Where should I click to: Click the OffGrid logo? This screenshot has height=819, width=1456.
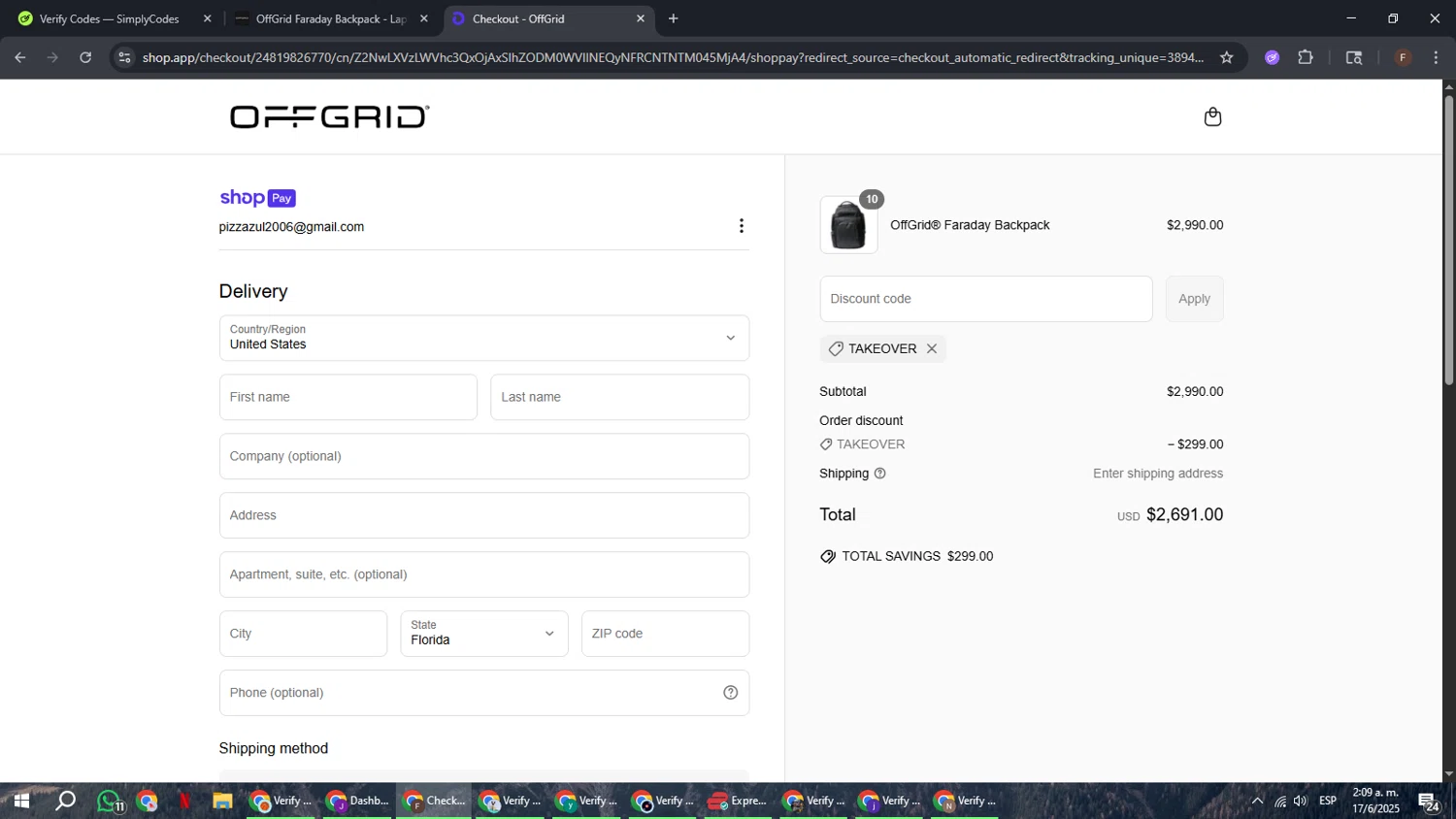point(330,117)
